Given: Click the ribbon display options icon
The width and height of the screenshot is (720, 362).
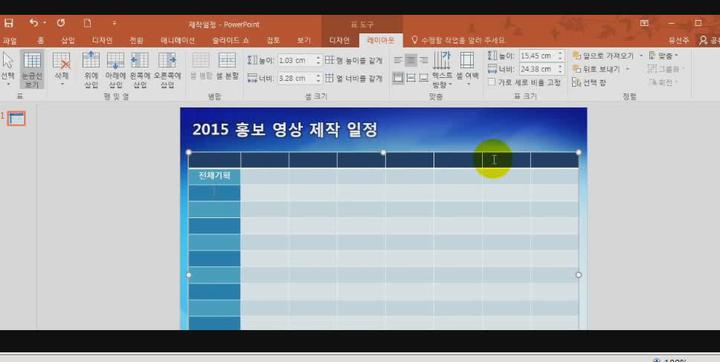Looking at the screenshot, I should pyautogui.click(x=644, y=23).
